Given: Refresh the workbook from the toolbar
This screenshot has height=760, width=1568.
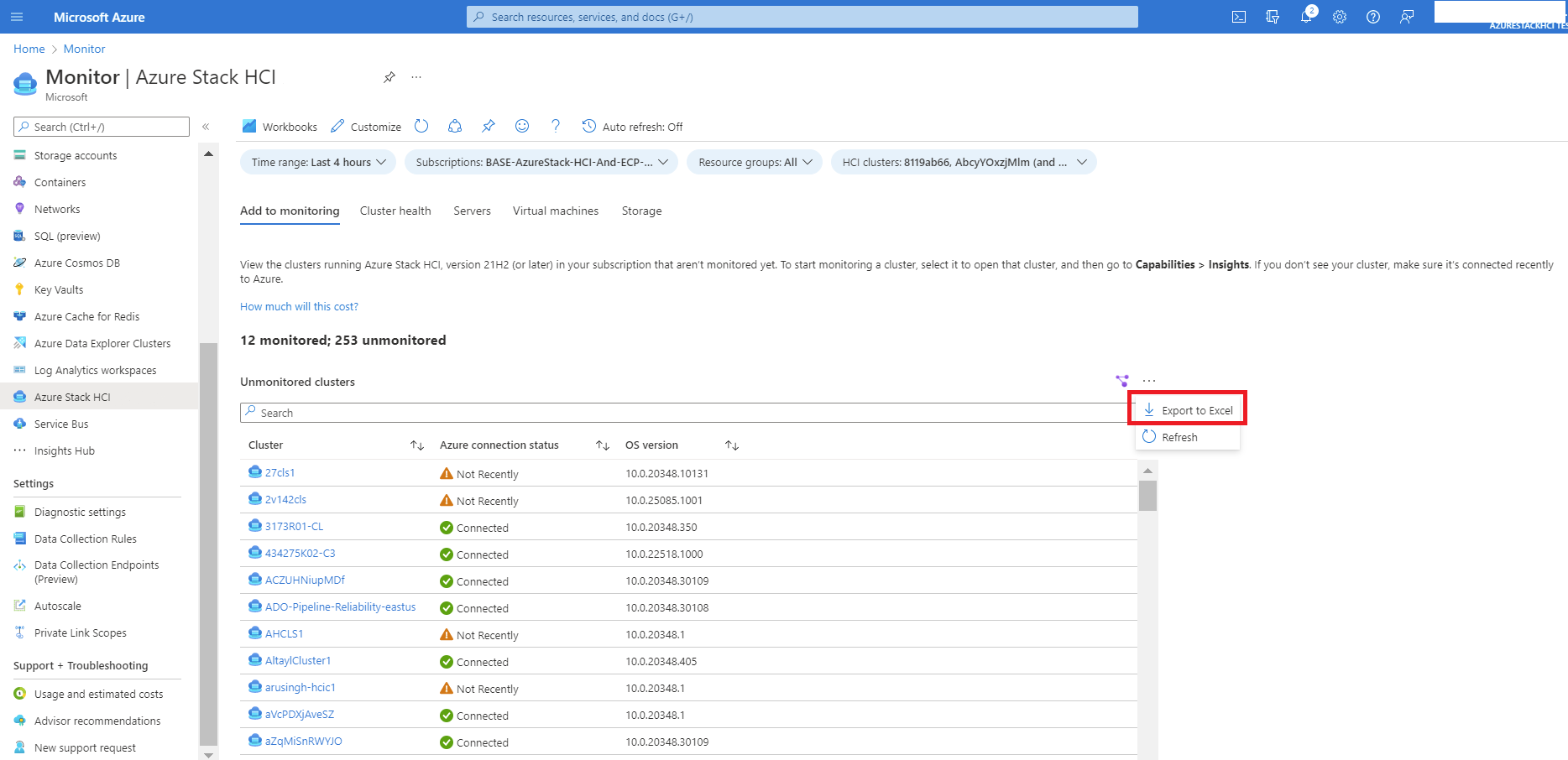Looking at the screenshot, I should click(x=421, y=126).
